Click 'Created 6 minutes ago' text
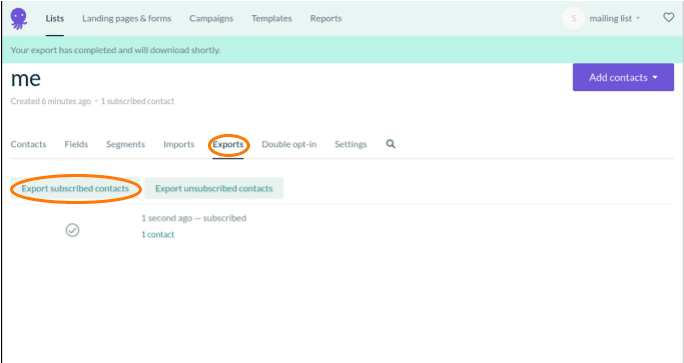The image size is (684, 363). [x=51, y=101]
